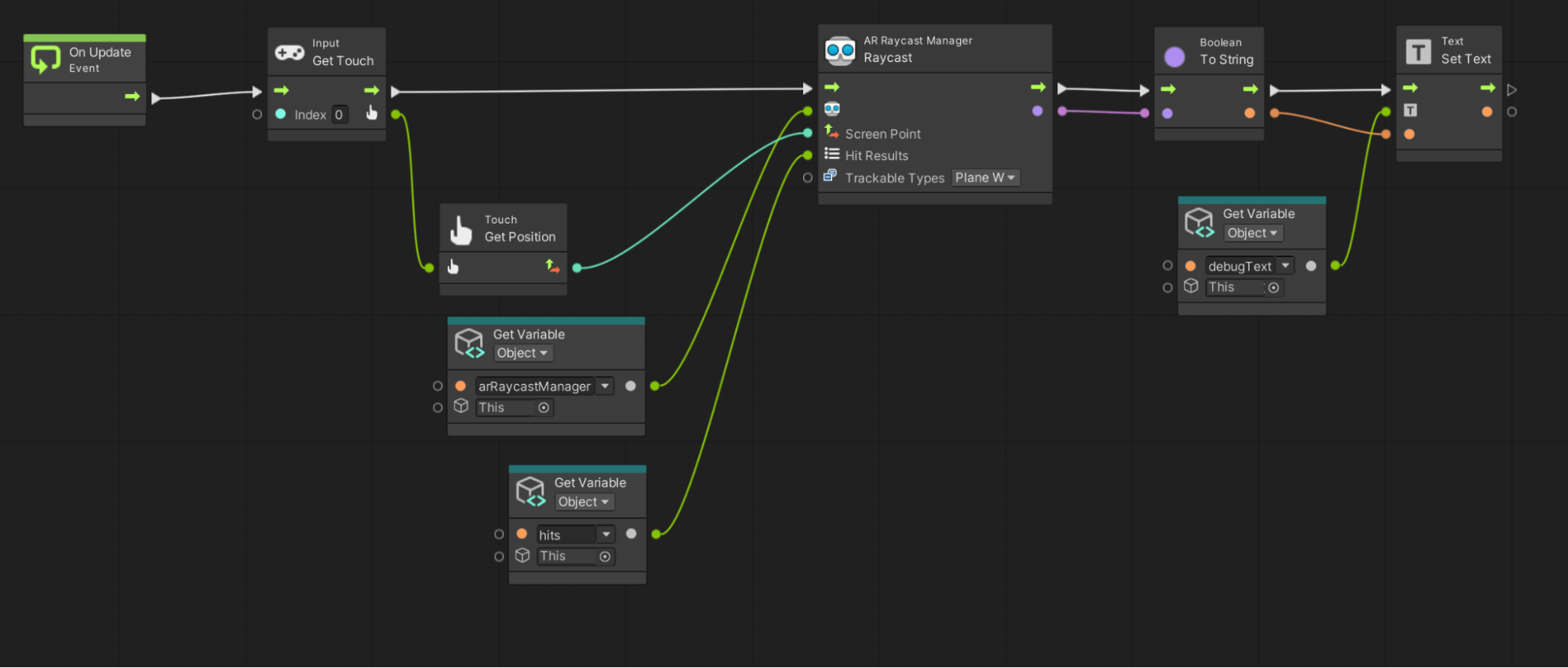
Task: Click the Hit Results input port
Action: [808, 155]
